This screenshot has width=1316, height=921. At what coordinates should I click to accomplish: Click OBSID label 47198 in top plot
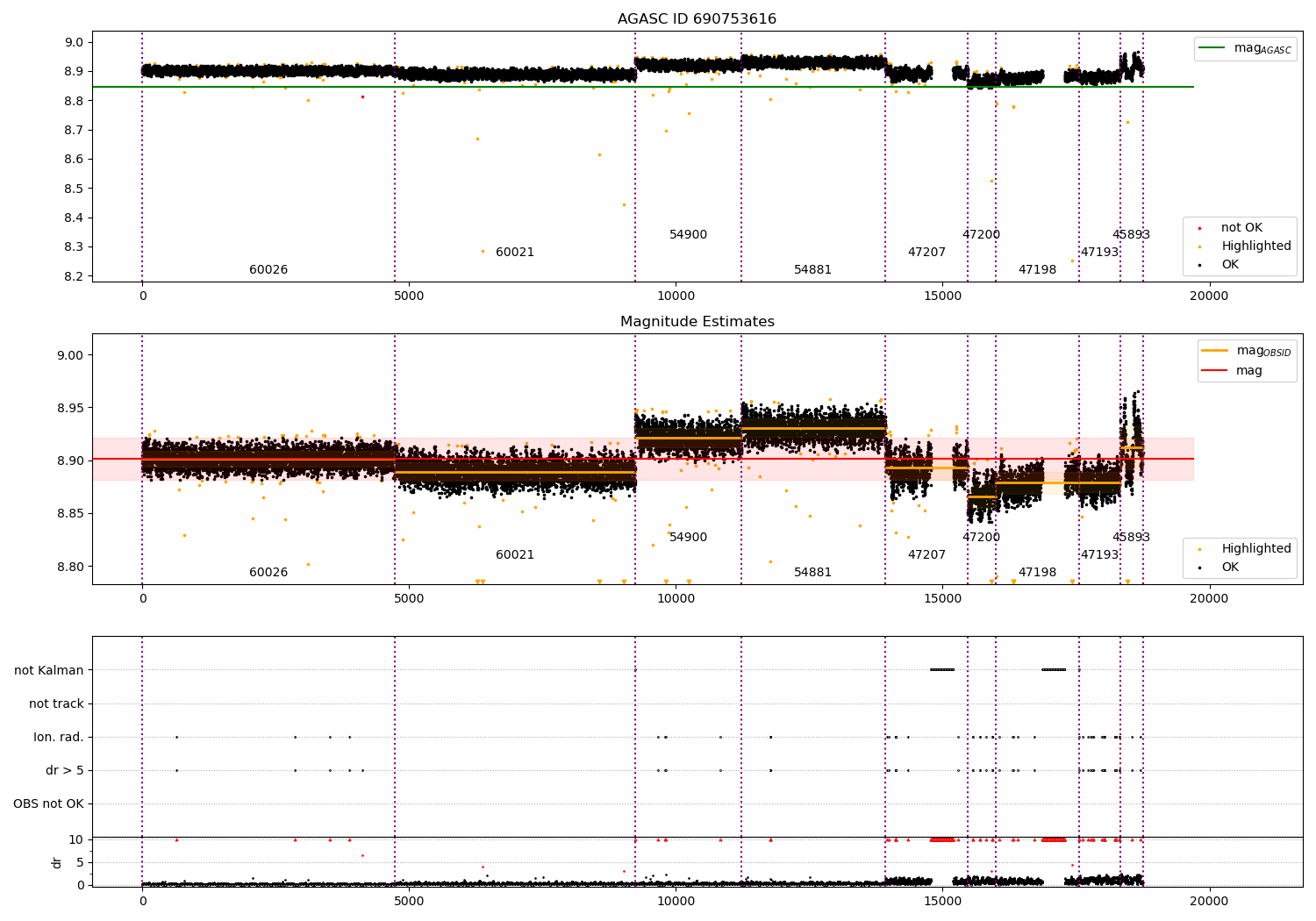coord(1037,270)
